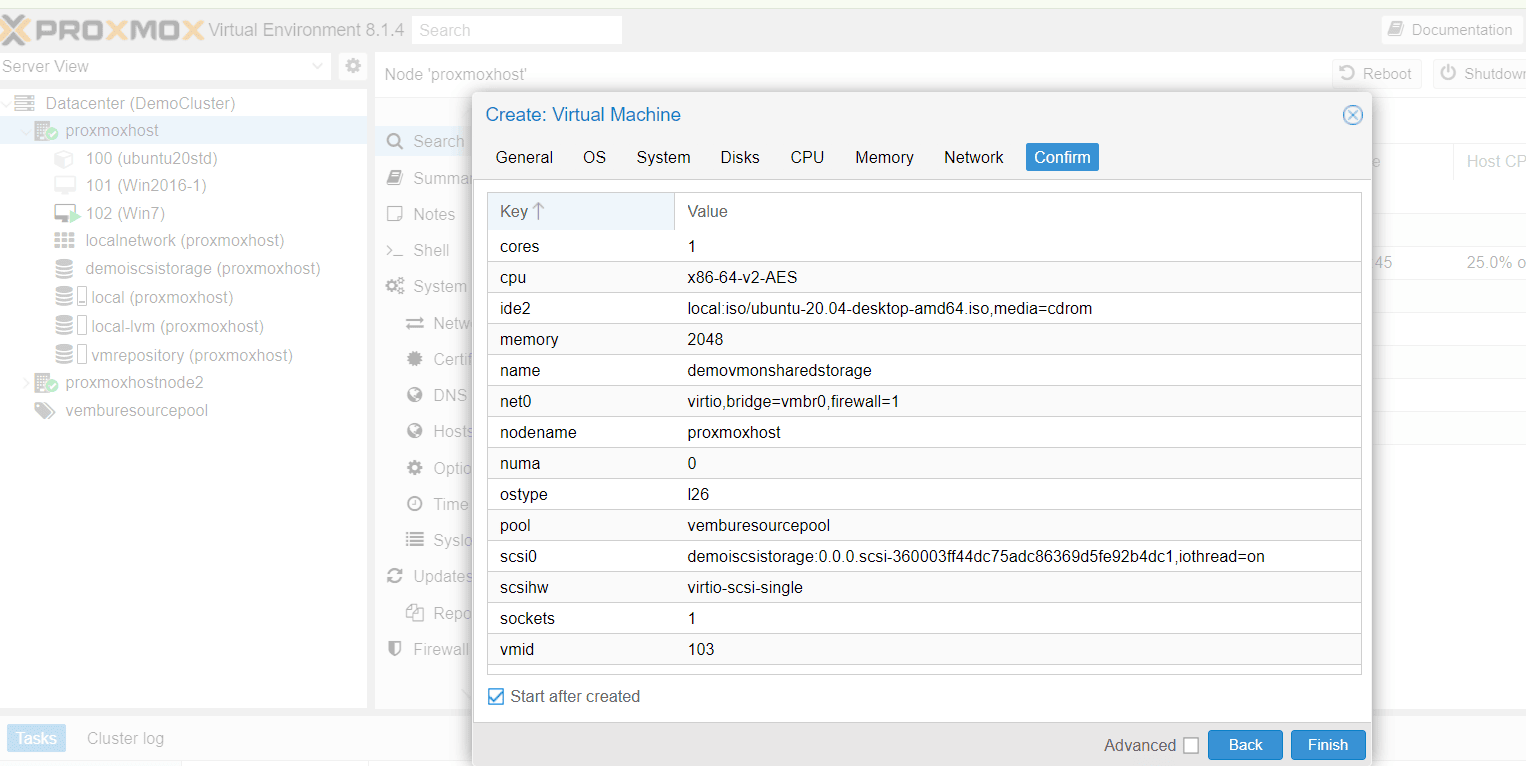Viewport: 1526px width, 766px height.
Task: Click the top Search input field
Action: [x=517, y=30]
